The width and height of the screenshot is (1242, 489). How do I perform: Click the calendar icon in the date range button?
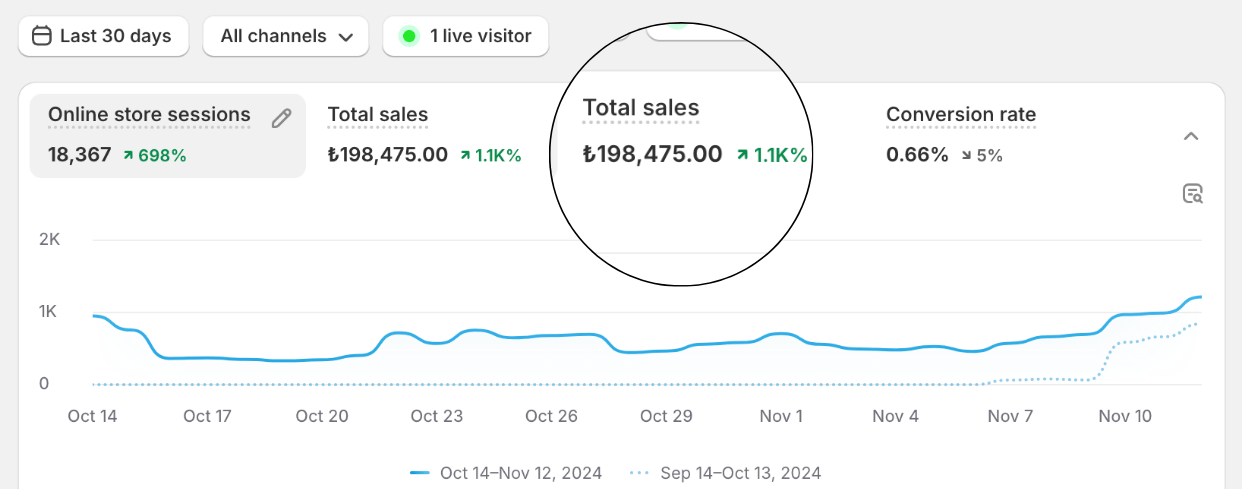click(41, 36)
